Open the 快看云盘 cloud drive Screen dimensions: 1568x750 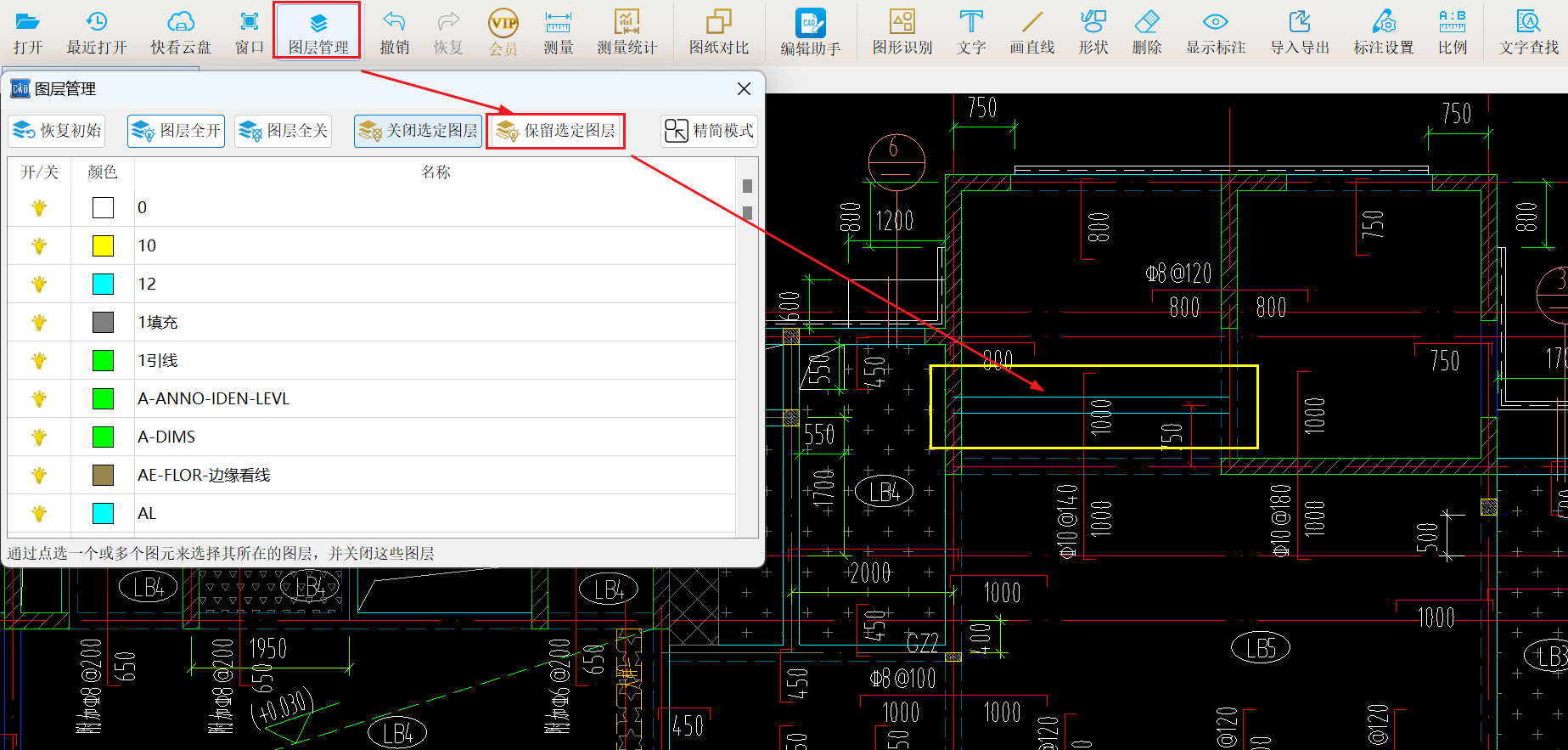point(181,32)
